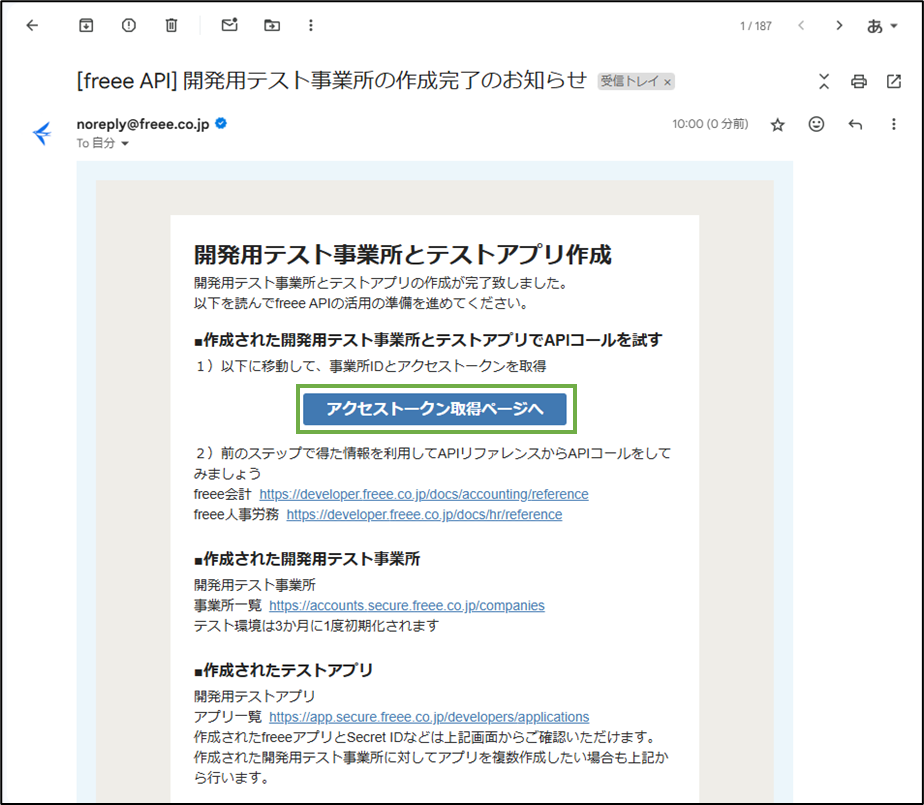Archive this email
924x805 pixels.
click(86, 25)
